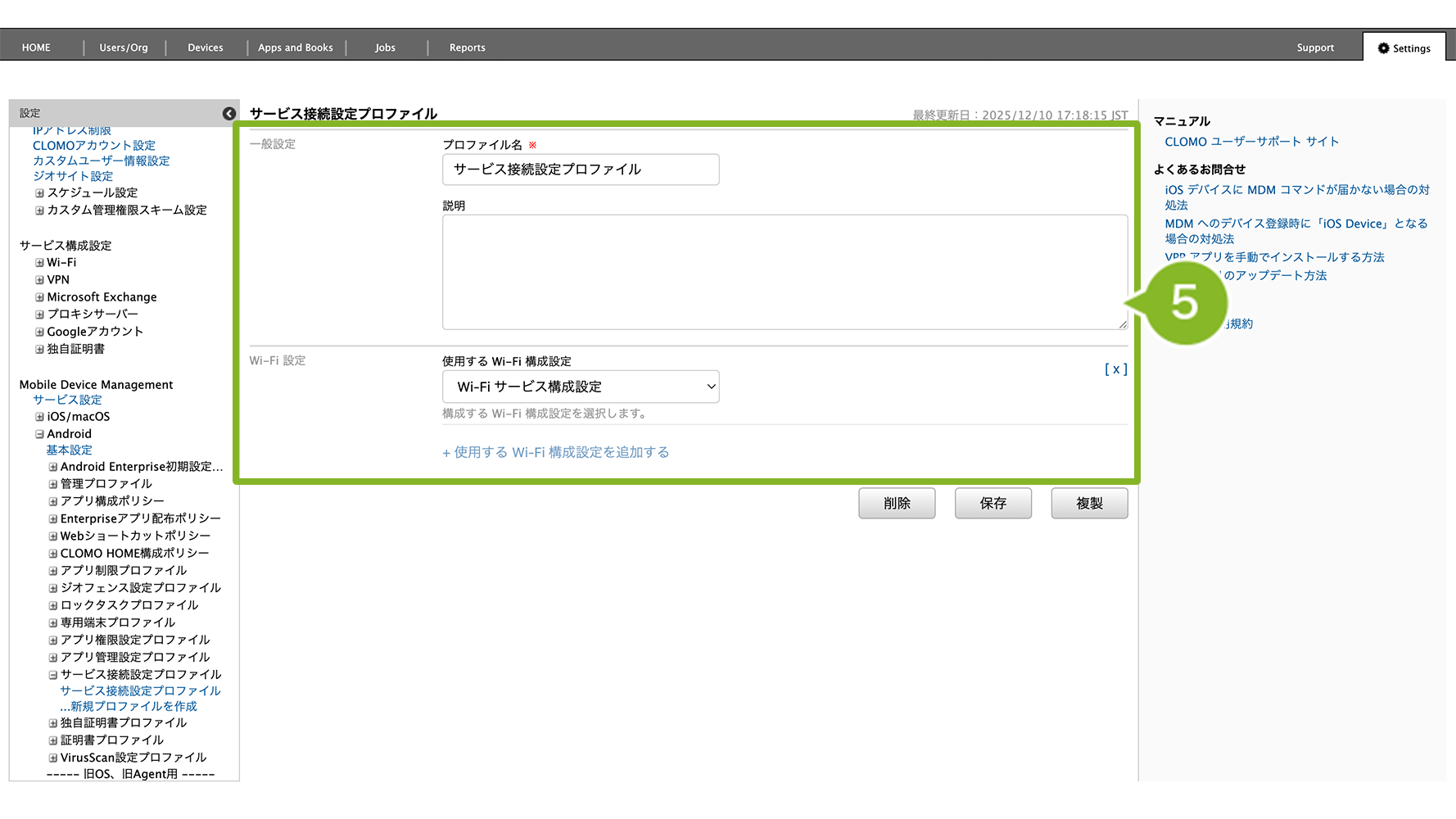
Task: Collapse the 設定 sidebar with arrow icon
Action: coord(229,114)
